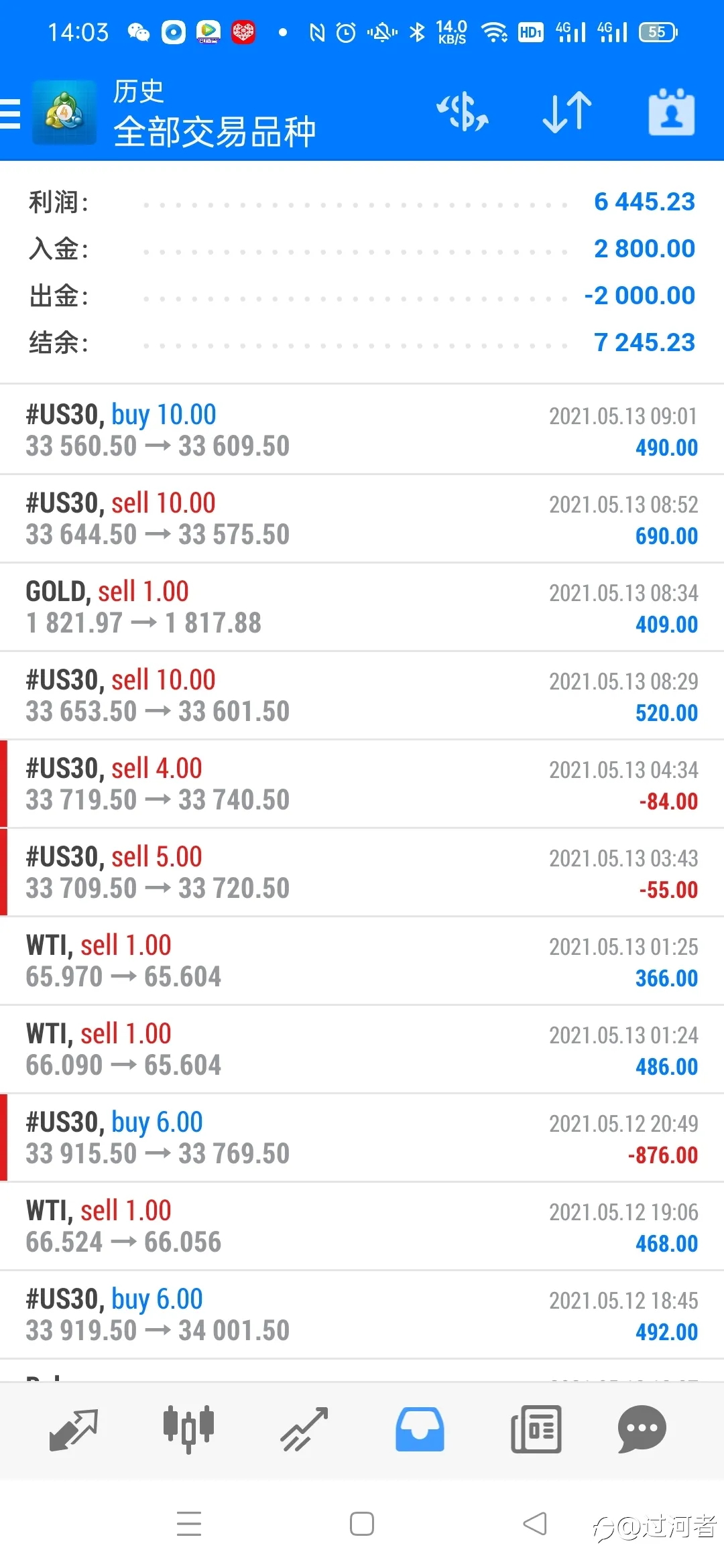
Task: Select the US30 buy 10.00 trade at 09:01
Action: tap(362, 430)
